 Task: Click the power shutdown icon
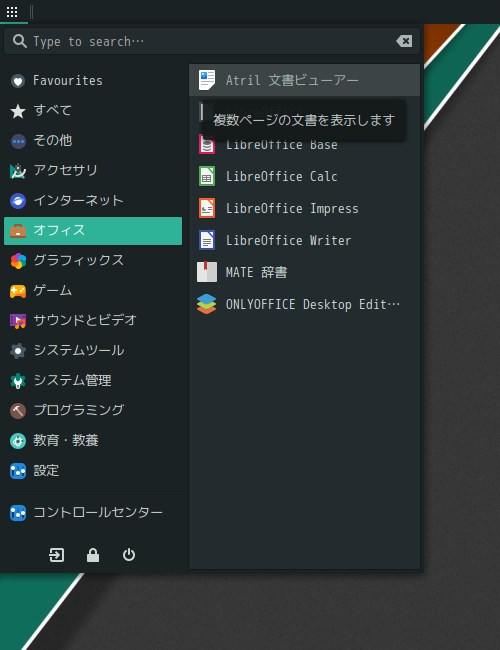click(x=129, y=555)
